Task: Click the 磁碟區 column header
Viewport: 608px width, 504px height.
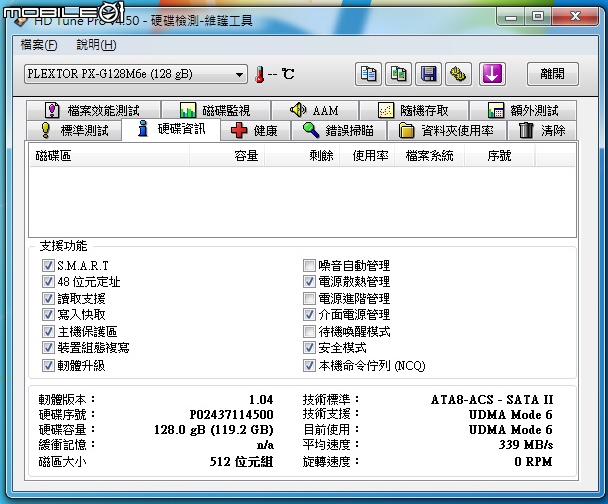Action: (109, 156)
